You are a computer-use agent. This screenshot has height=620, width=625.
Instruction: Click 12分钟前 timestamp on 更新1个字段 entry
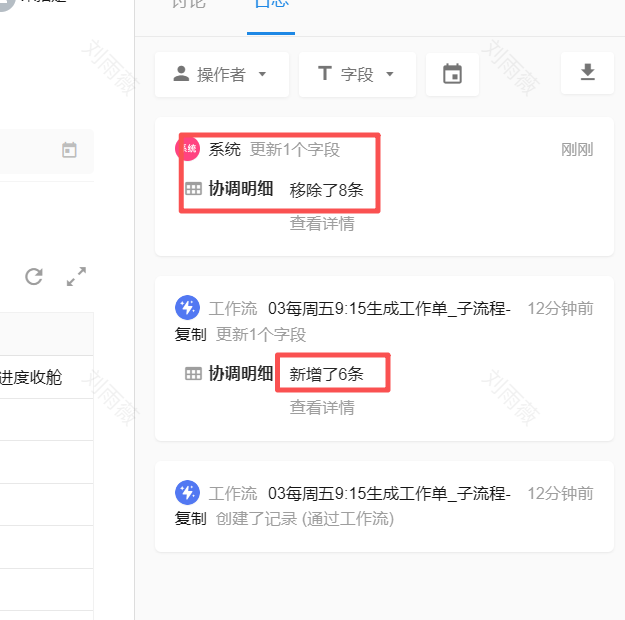click(560, 308)
